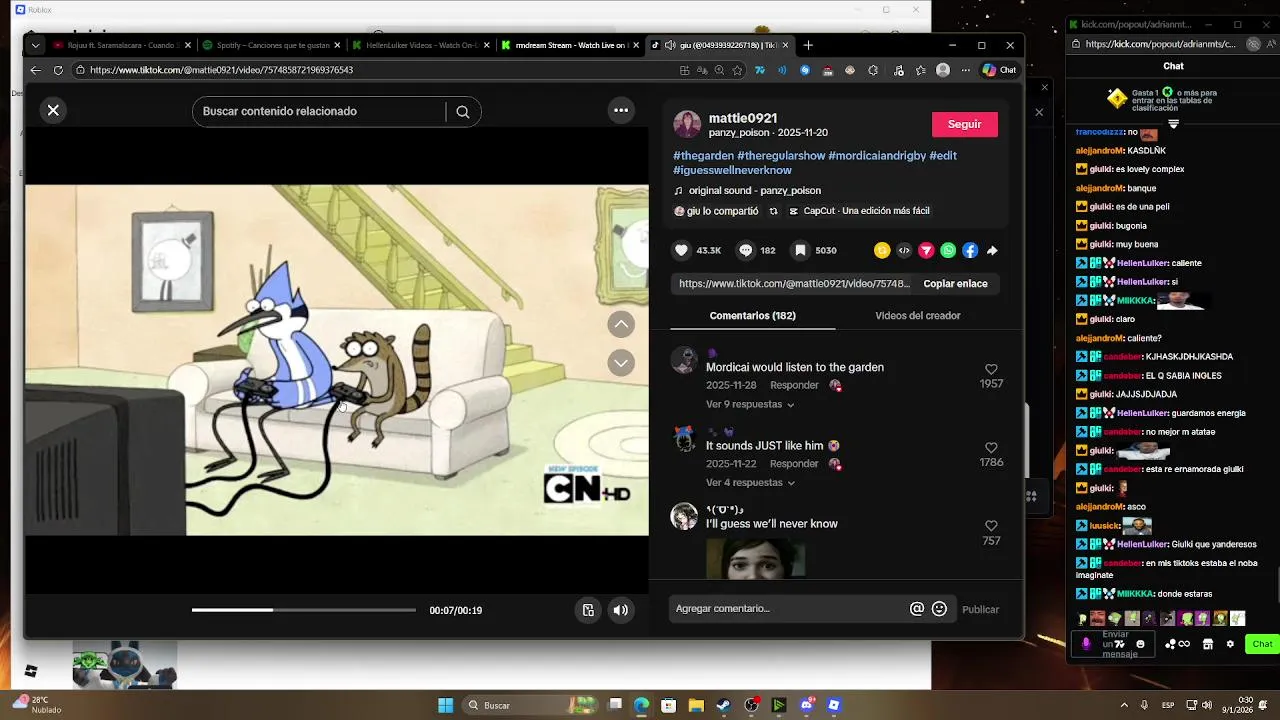
Task: Switch to rmdream Stream tab
Action: [x=570, y=45]
